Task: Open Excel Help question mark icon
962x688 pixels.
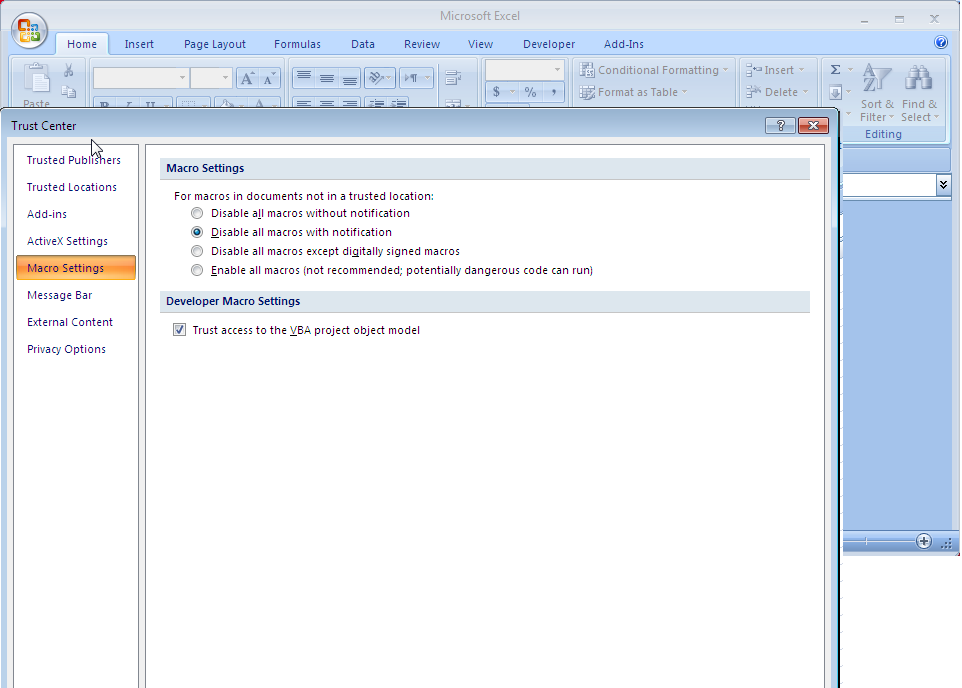Action: (x=941, y=42)
